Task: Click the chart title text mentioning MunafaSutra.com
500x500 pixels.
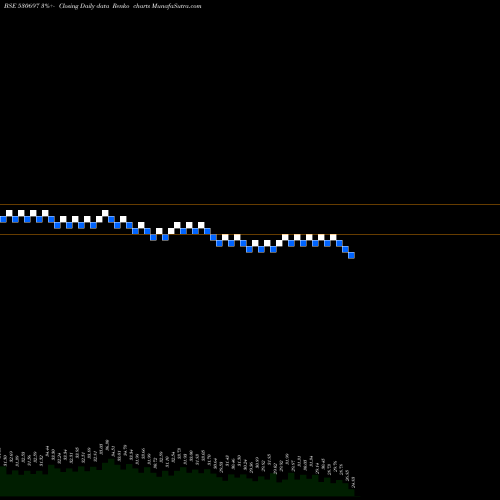Action: pyautogui.click(x=103, y=6)
